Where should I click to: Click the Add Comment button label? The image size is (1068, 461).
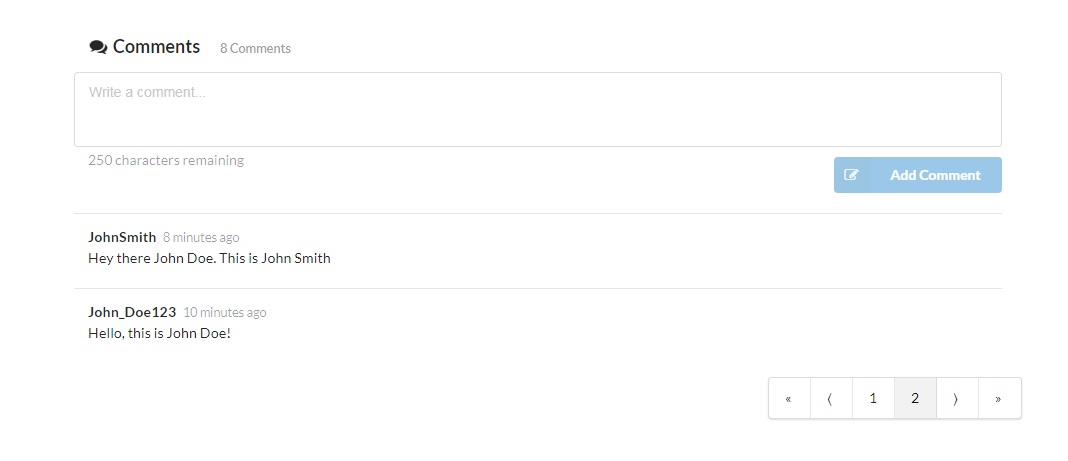(935, 175)
